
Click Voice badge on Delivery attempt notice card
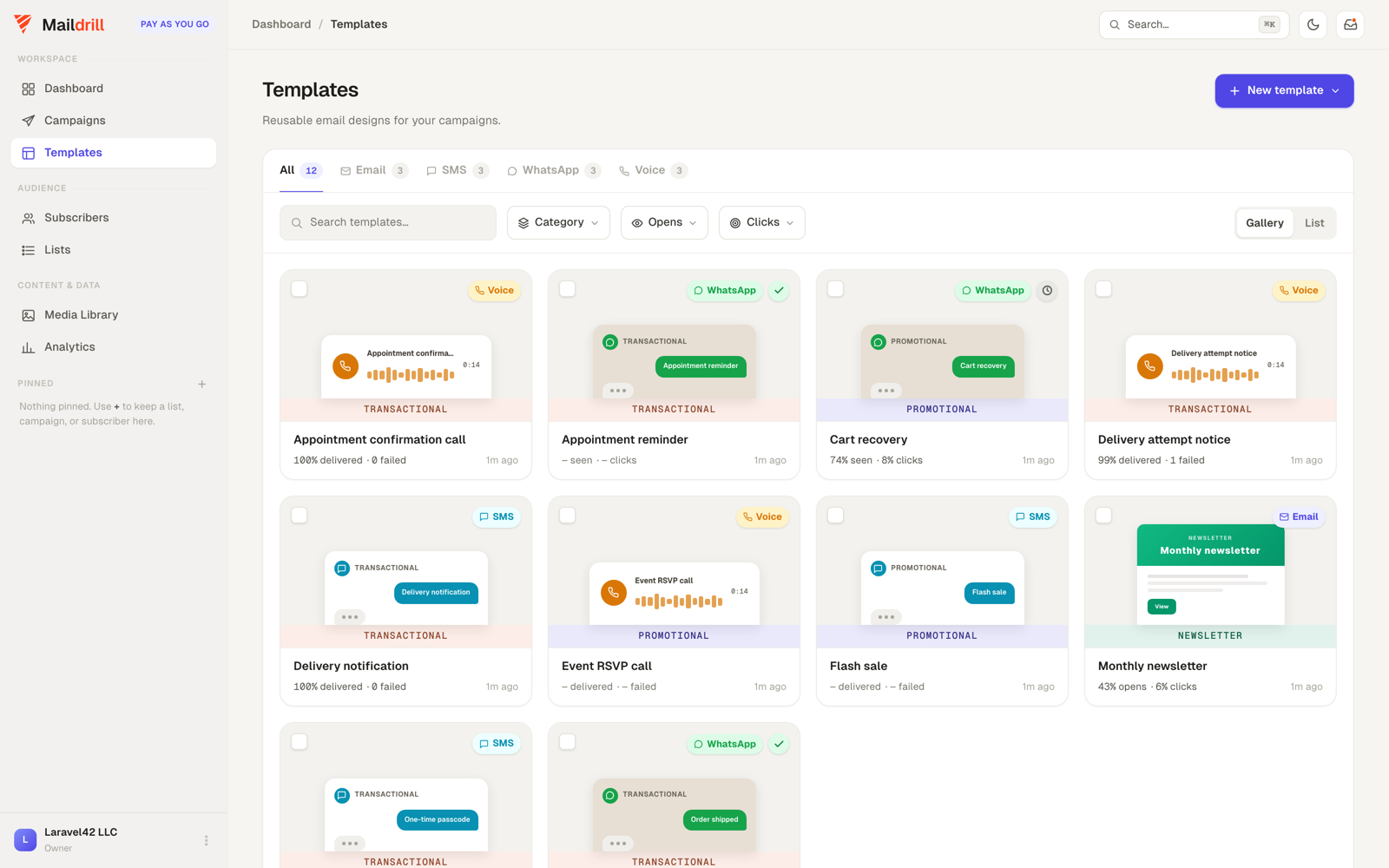point(1299,291)
